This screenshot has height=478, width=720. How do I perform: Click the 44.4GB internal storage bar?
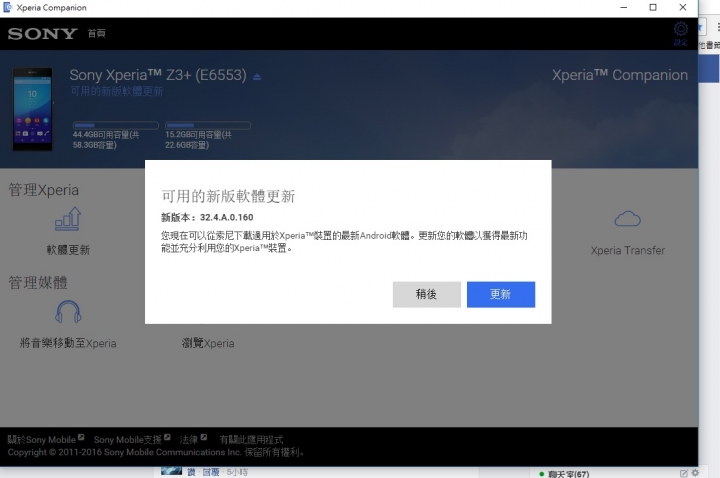[116, 125]
